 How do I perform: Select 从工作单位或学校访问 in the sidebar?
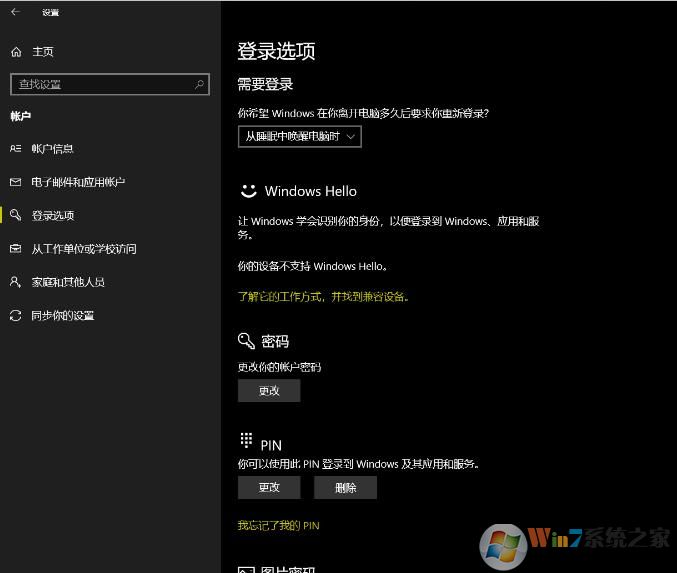pyautogui.click(x=84, y=249)
